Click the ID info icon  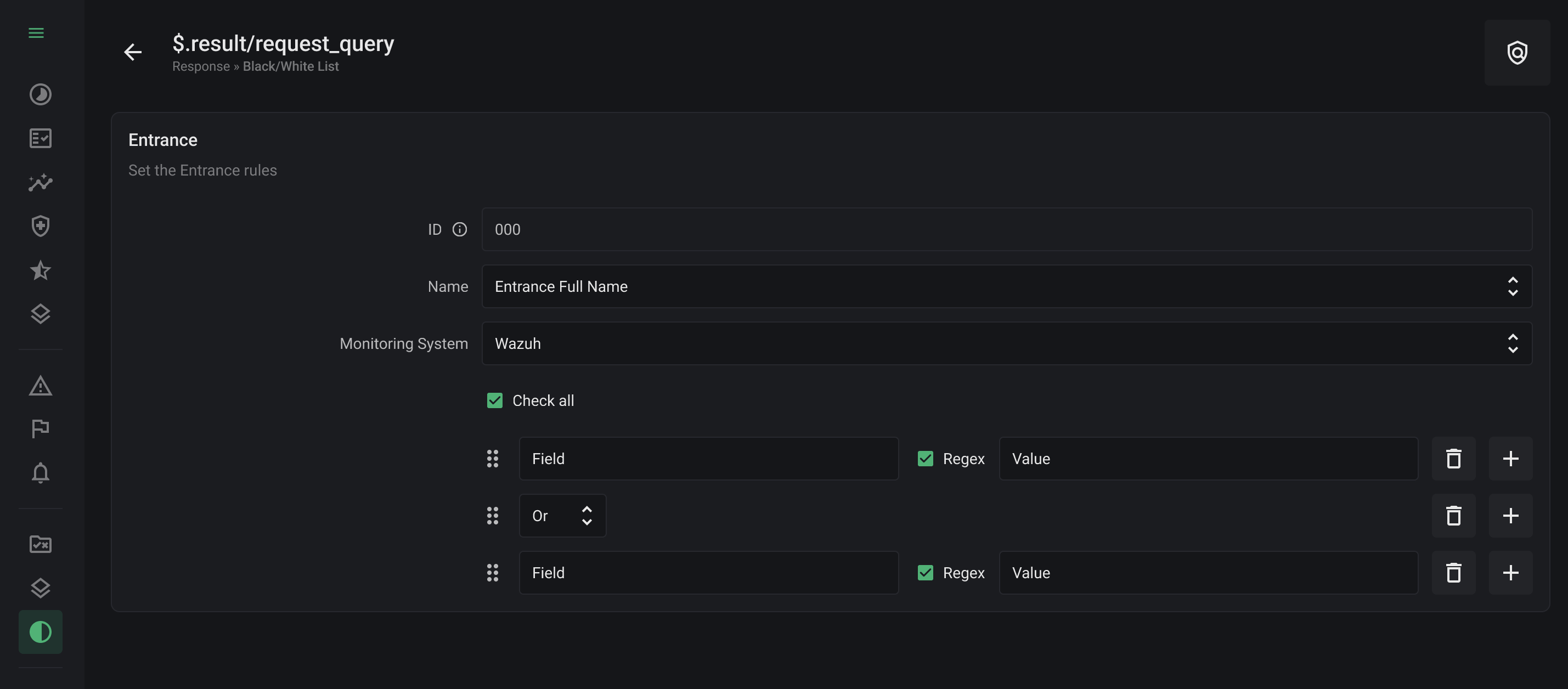click(x=460, y=229)
